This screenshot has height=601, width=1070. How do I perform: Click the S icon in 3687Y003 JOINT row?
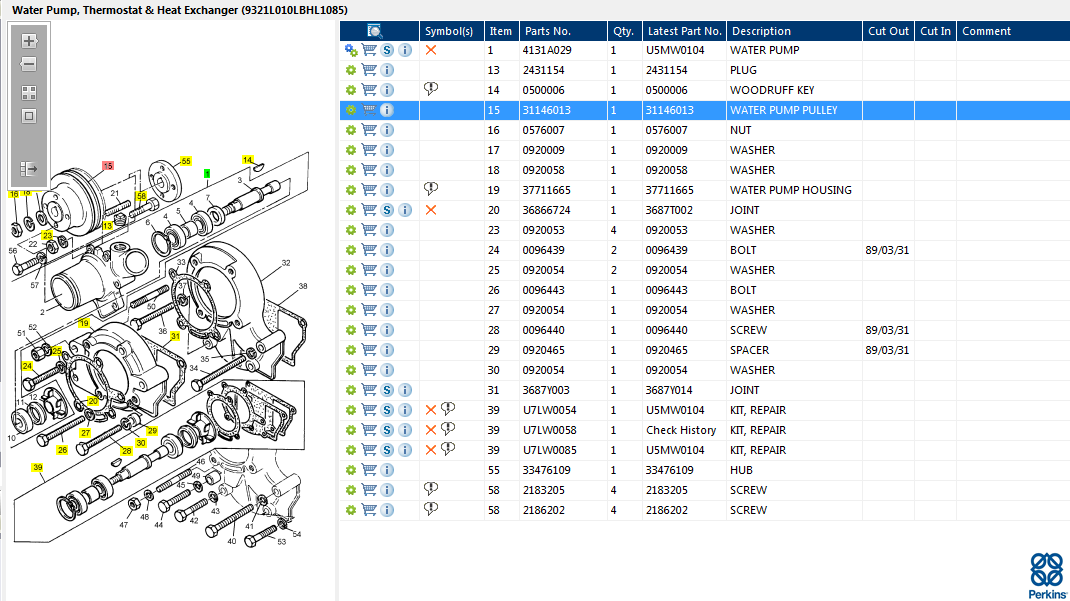click(387, 390)
